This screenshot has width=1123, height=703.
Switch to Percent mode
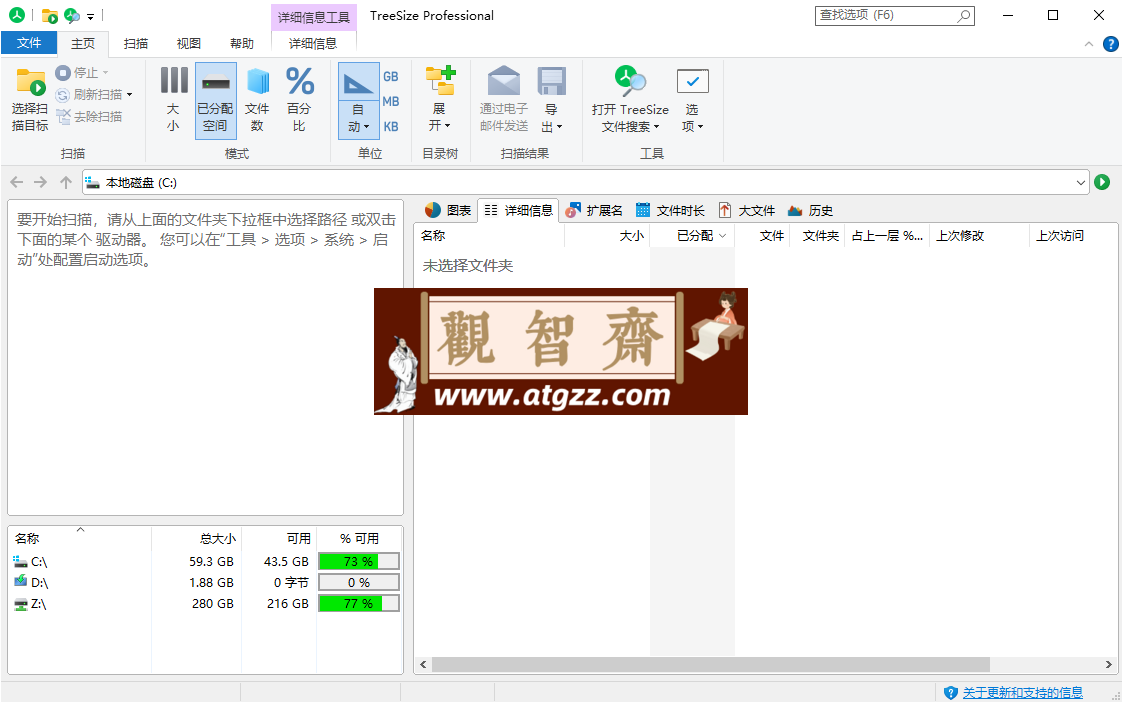[299, 101]
